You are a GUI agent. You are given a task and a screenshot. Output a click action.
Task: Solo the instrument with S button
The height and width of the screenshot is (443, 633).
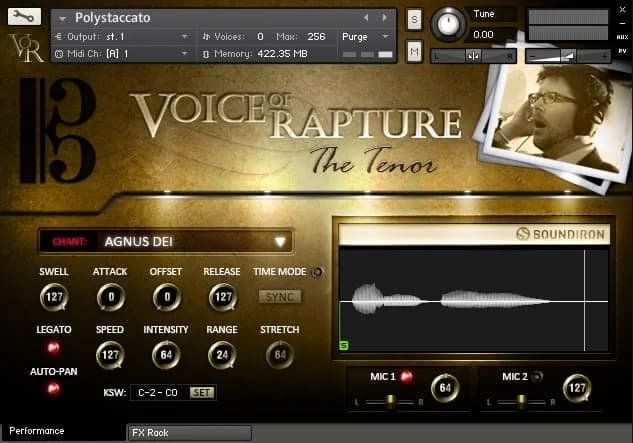pyautogui.click(x=414, y=19)
